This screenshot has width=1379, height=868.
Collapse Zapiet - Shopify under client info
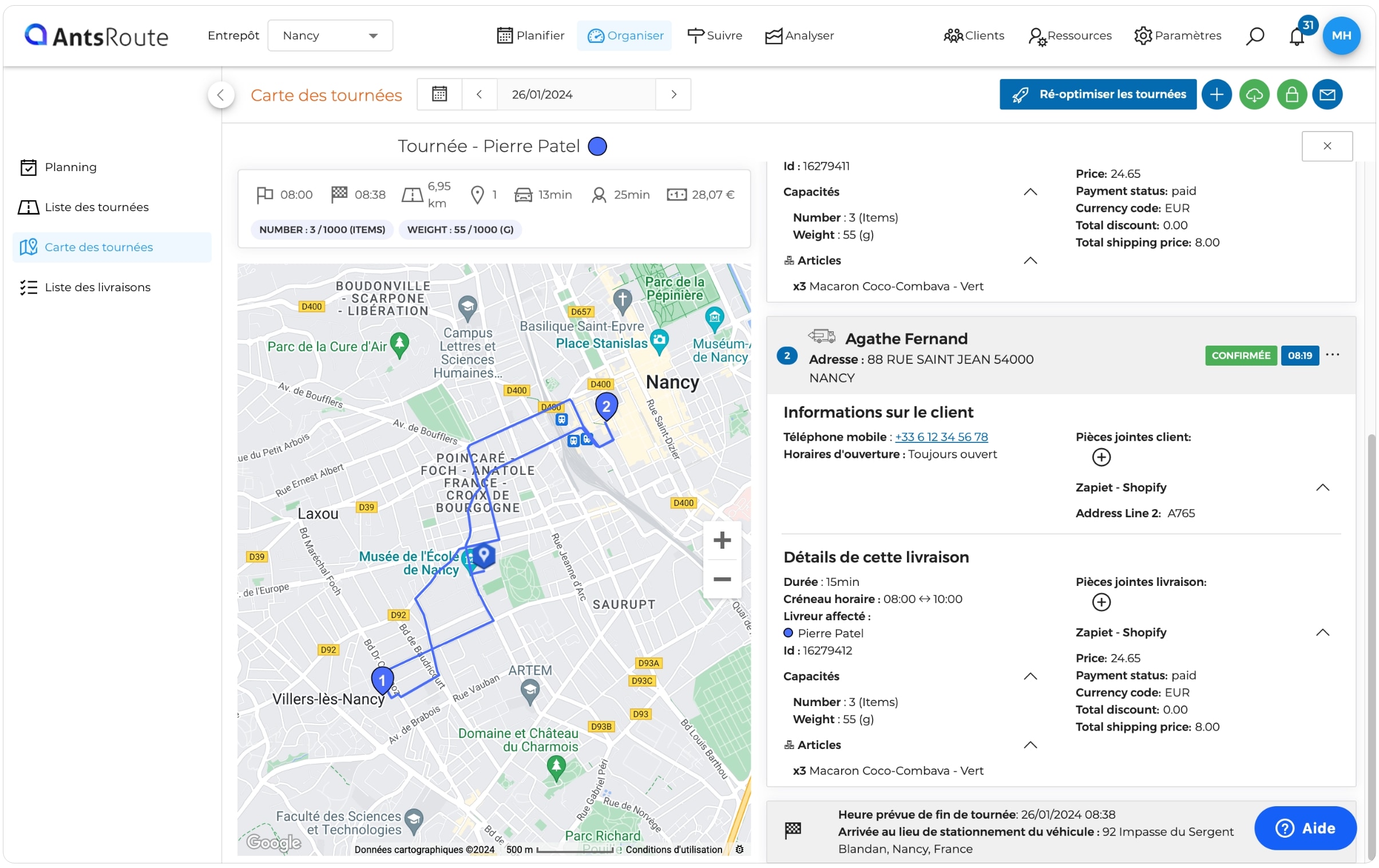coord(1322,487)
